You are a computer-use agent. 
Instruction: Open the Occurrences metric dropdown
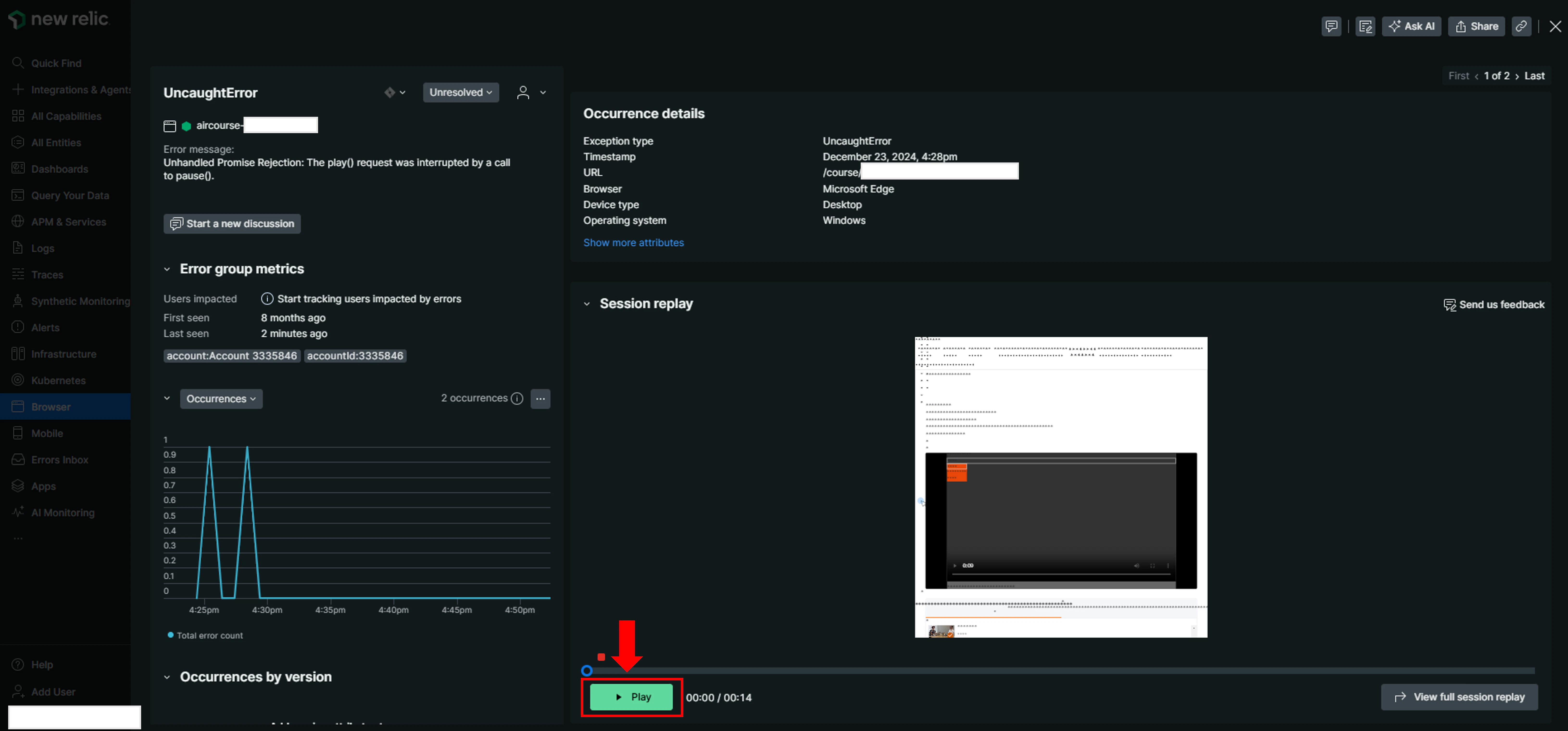221,399
